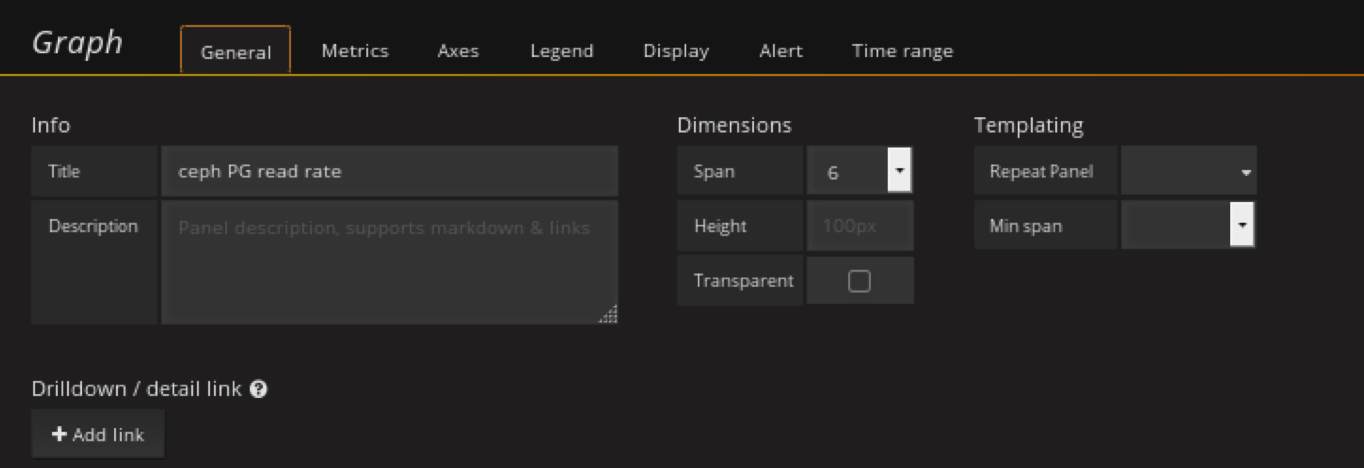Select the Display tab
Viewport: 1364px width, 468px height.
point(676,51)
